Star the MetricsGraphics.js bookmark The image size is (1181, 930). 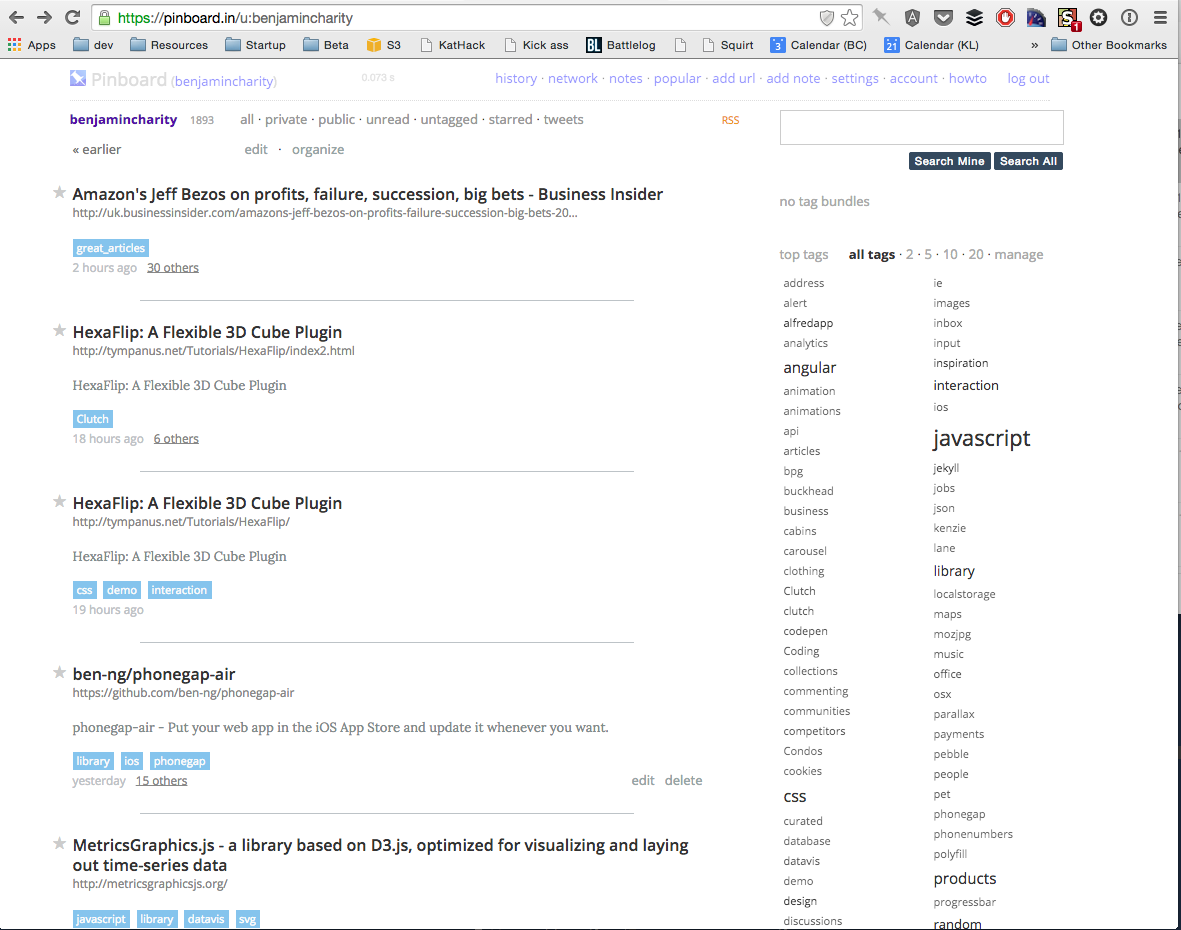(x=60, y=843)
